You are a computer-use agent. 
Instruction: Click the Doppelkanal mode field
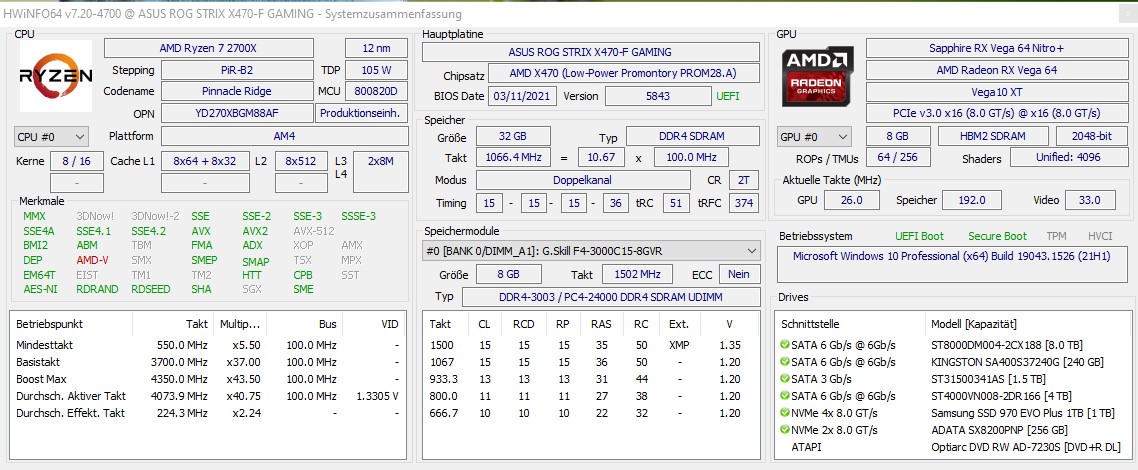pyautogui.click(x=583, y=180)
